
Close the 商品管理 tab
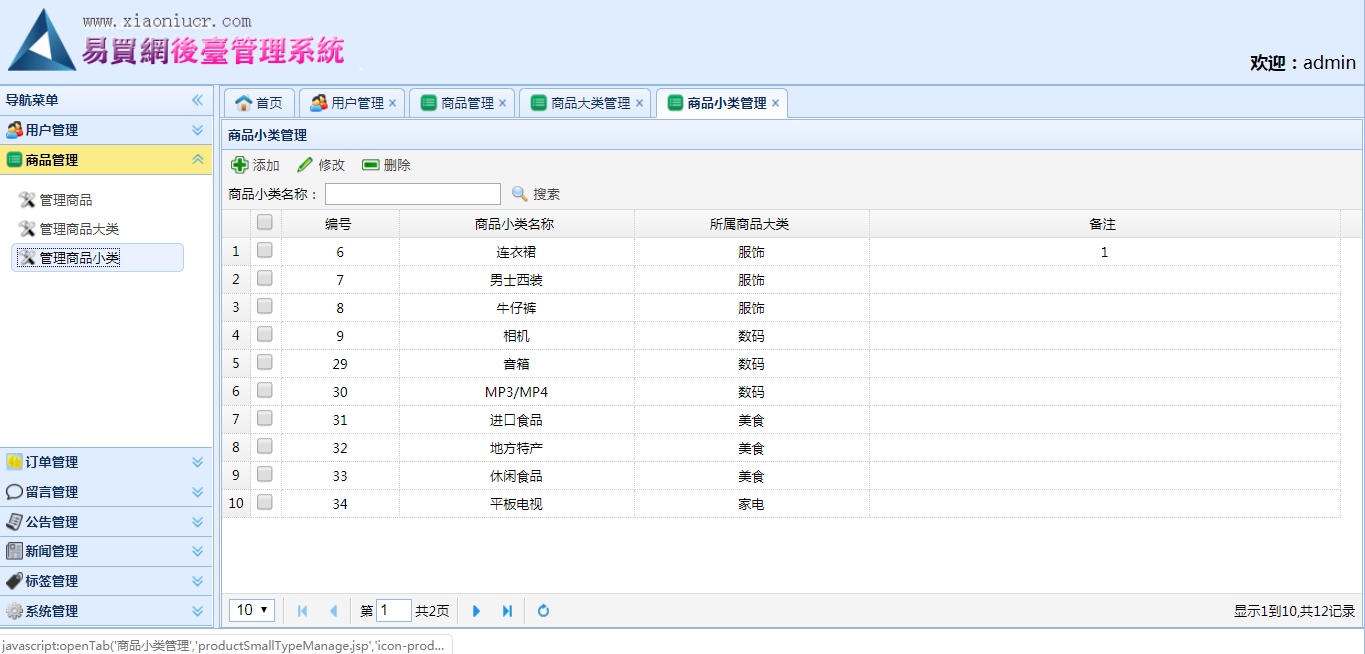[502, 103]
